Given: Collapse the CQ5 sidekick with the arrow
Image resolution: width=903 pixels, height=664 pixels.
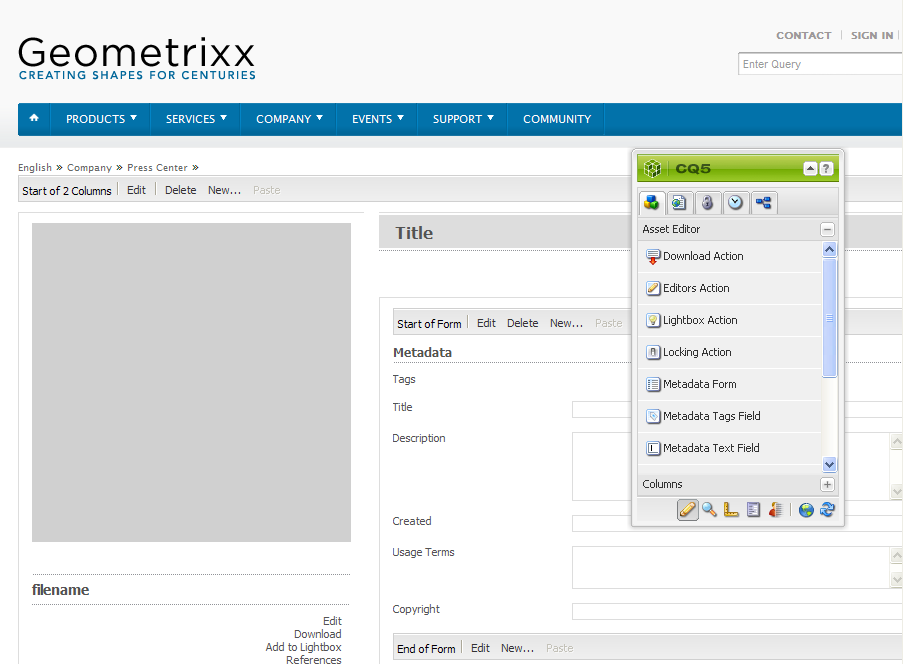Looking at the screenshot, I should (810, 169).
